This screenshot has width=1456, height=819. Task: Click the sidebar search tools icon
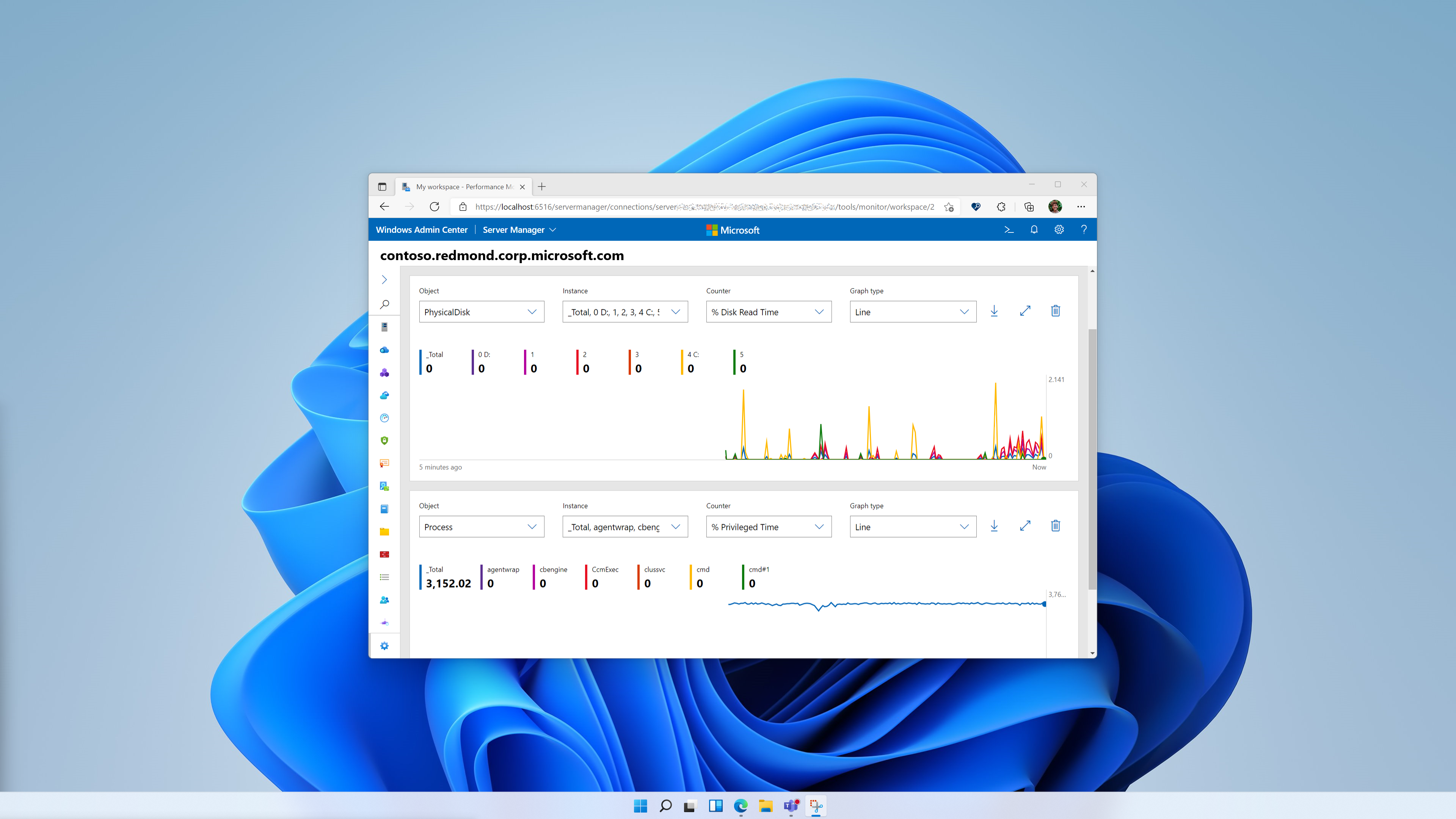(384, 304)
